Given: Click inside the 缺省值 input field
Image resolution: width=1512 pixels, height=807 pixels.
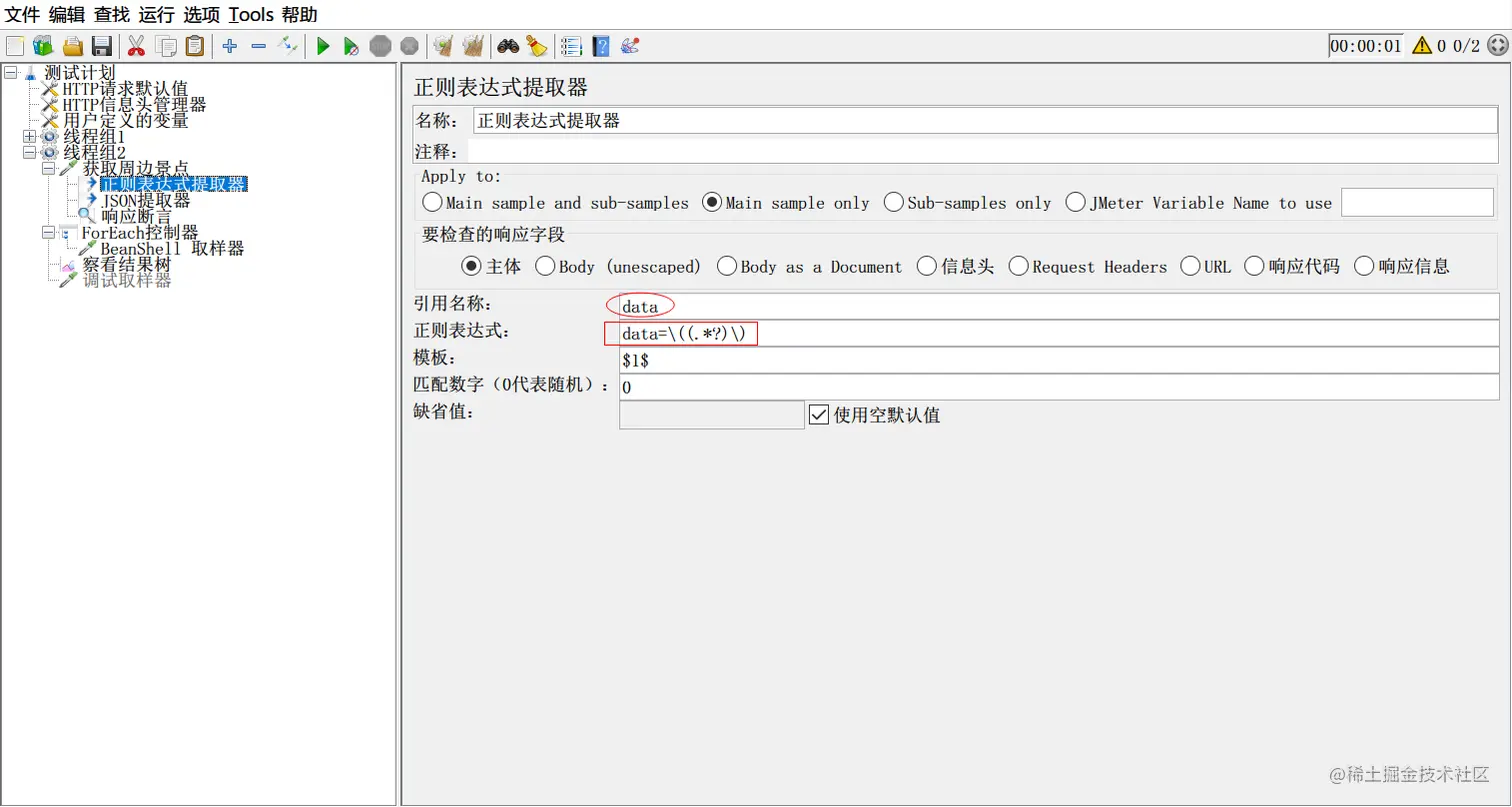Looking at the screenshot, I should [710, 414].
